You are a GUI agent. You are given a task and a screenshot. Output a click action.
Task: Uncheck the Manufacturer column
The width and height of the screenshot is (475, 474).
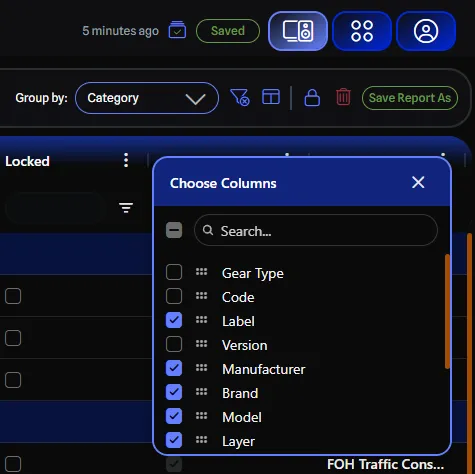174,368
